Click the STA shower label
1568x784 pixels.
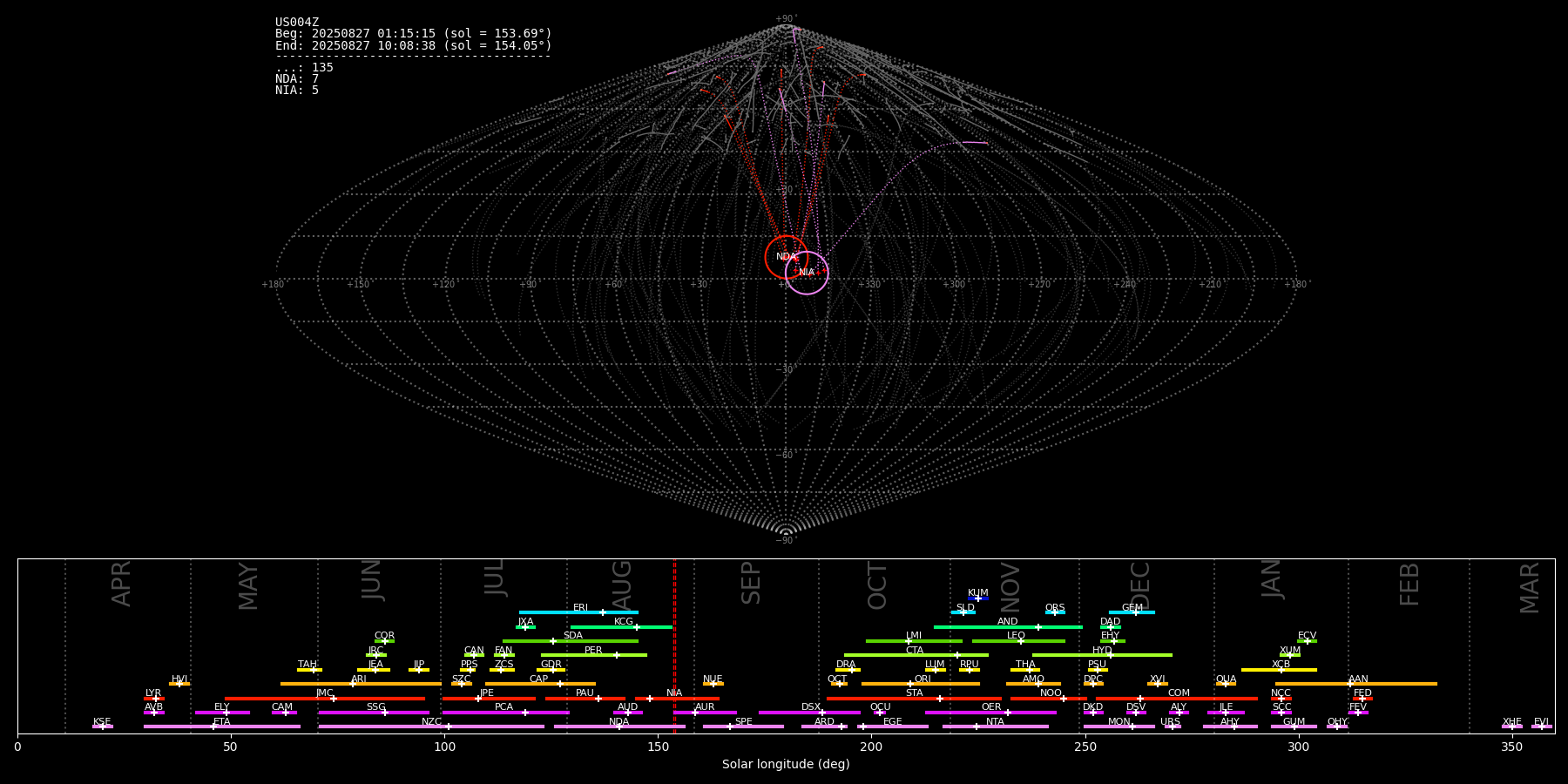click(915, 693)
